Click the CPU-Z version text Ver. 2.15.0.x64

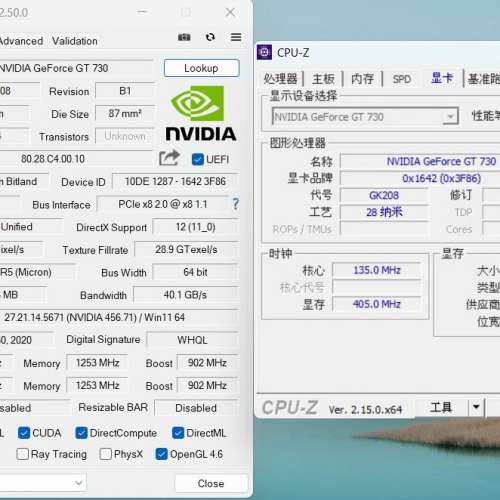365,409
